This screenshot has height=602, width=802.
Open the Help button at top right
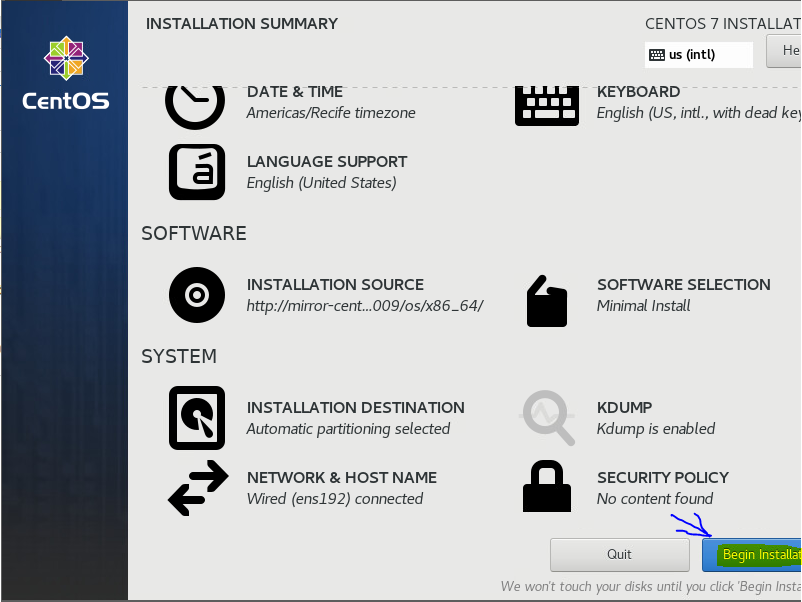coord(784,50)
